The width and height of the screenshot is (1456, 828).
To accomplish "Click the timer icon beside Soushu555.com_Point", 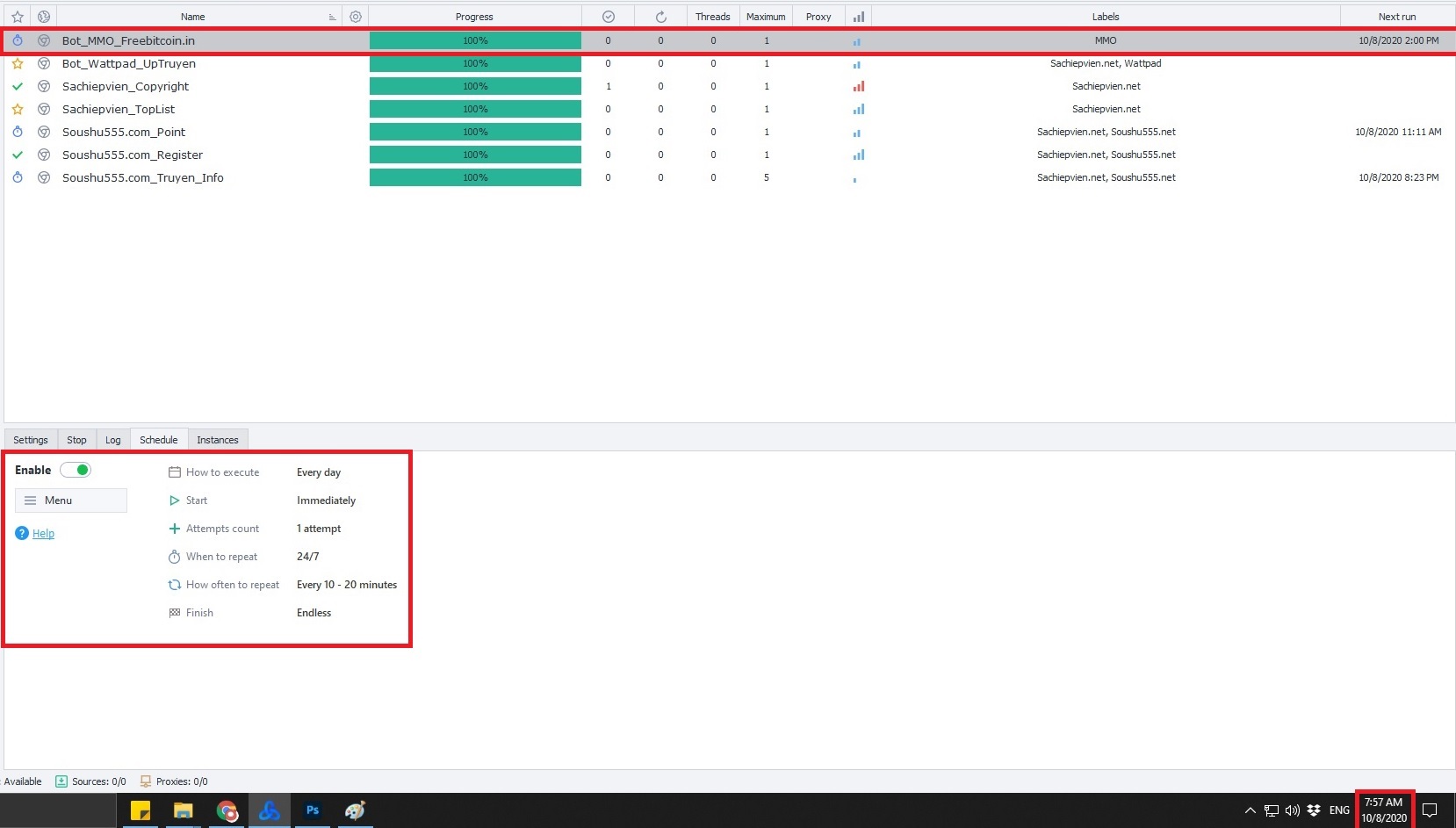I will click(18, 132).
